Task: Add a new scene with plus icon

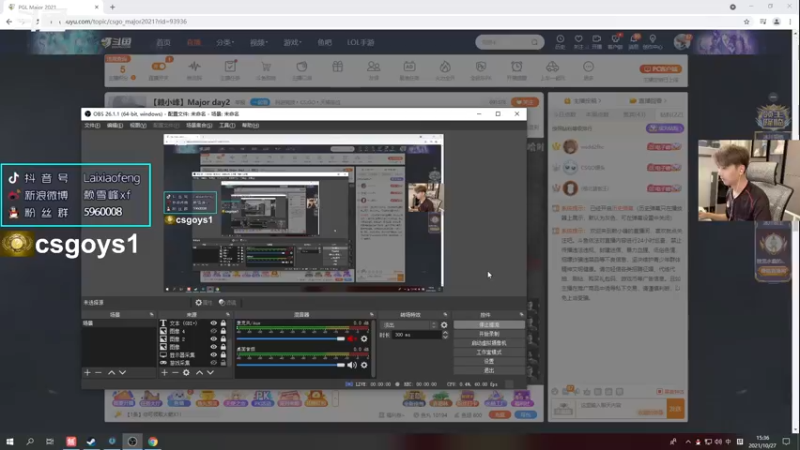Action: [x=87, y=372]
